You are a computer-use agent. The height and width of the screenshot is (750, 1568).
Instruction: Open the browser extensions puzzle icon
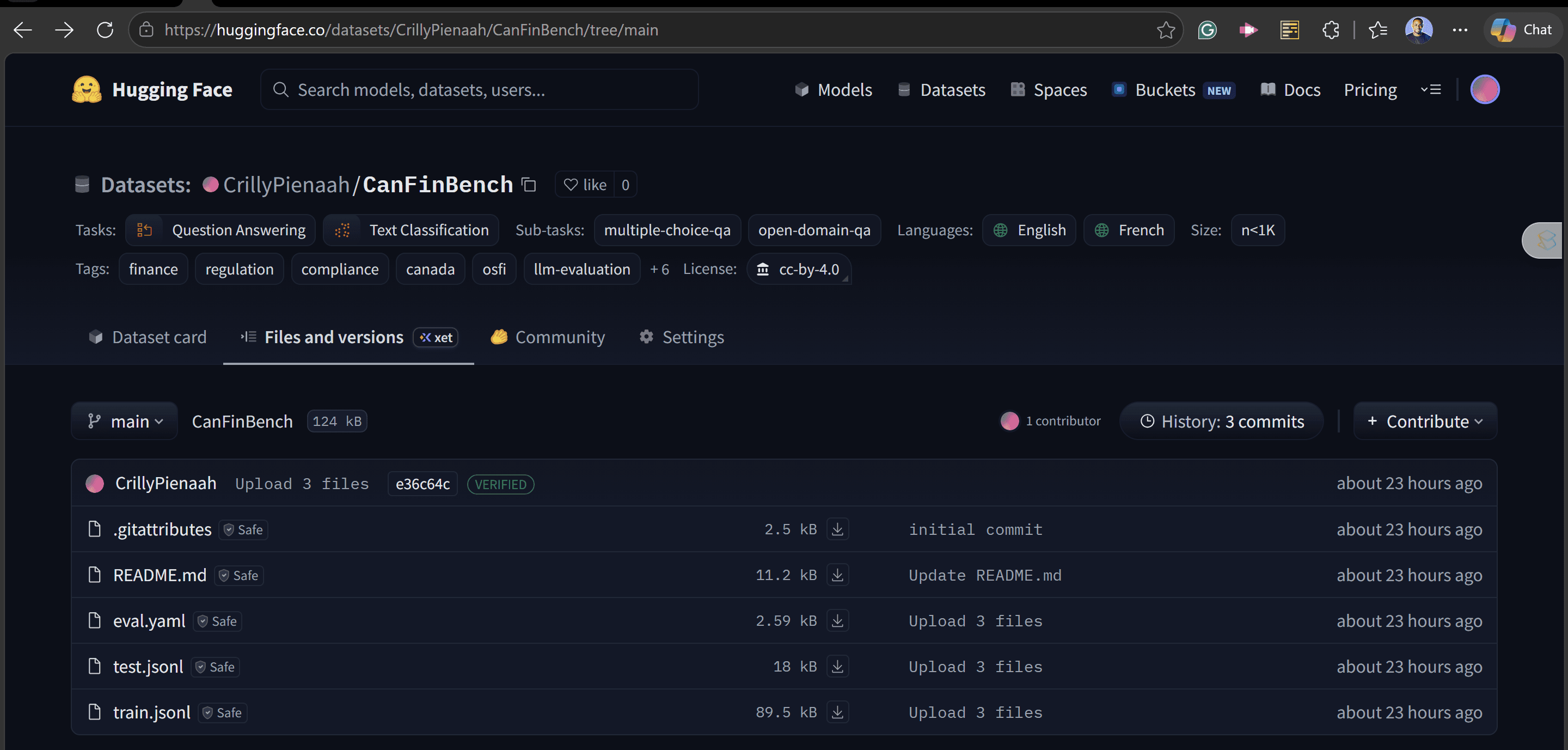click(1331, 30)
